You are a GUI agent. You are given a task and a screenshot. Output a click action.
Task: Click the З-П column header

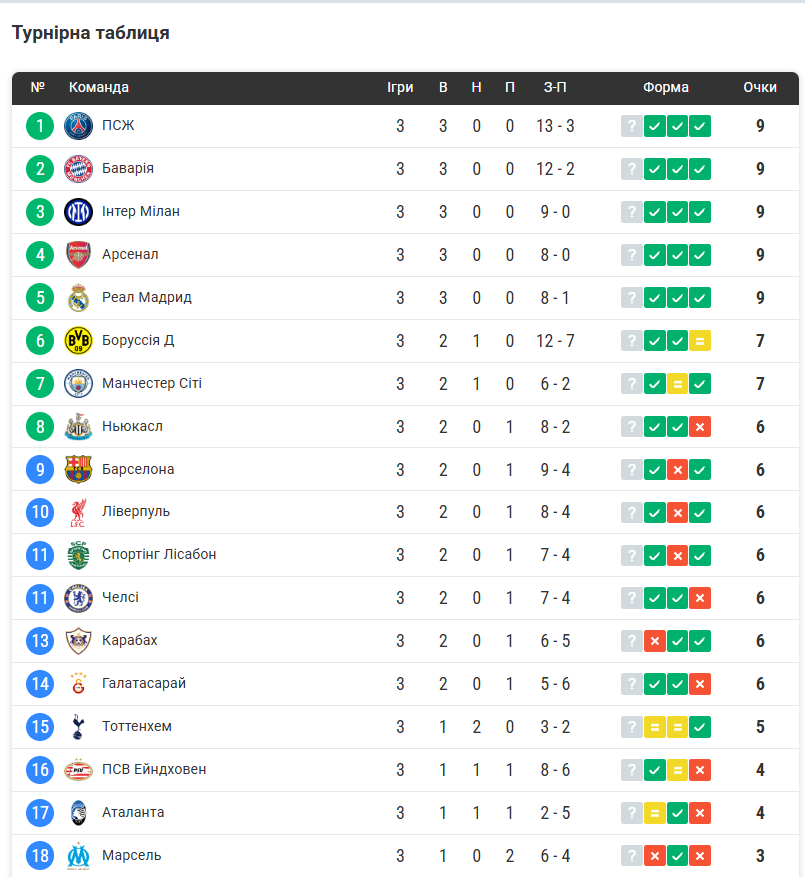[x=555, y=88]
